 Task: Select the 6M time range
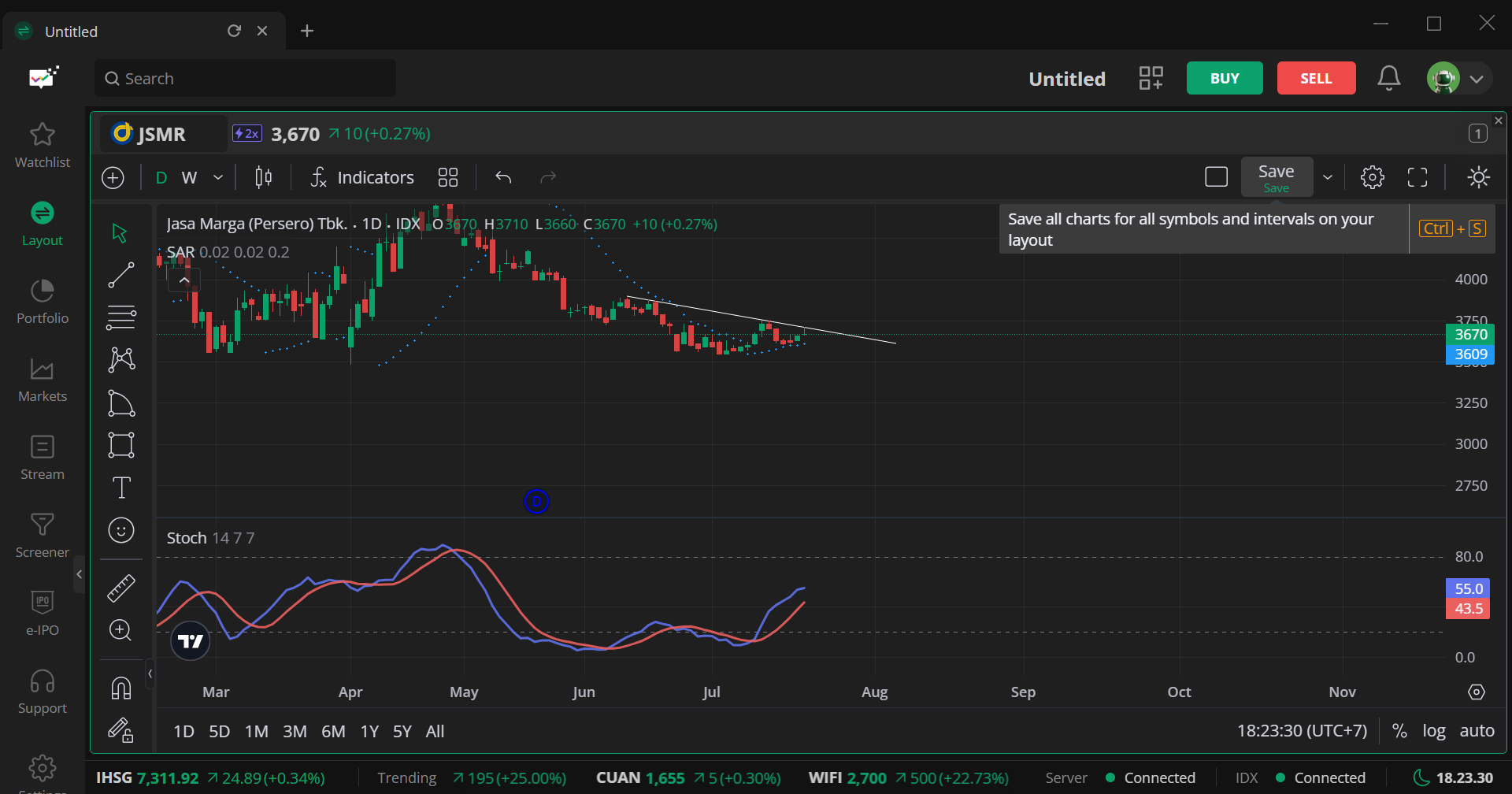click(x=333, y=731)
